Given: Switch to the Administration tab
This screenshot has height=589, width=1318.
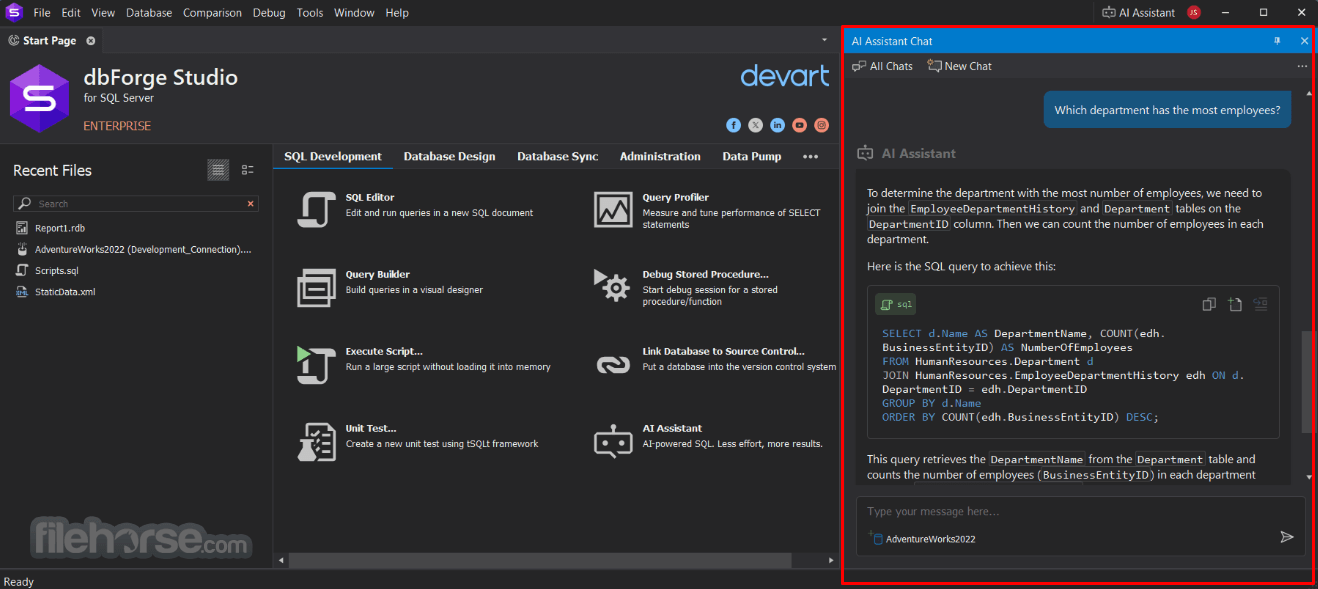Looking at the screenshot, I should 660,157.
